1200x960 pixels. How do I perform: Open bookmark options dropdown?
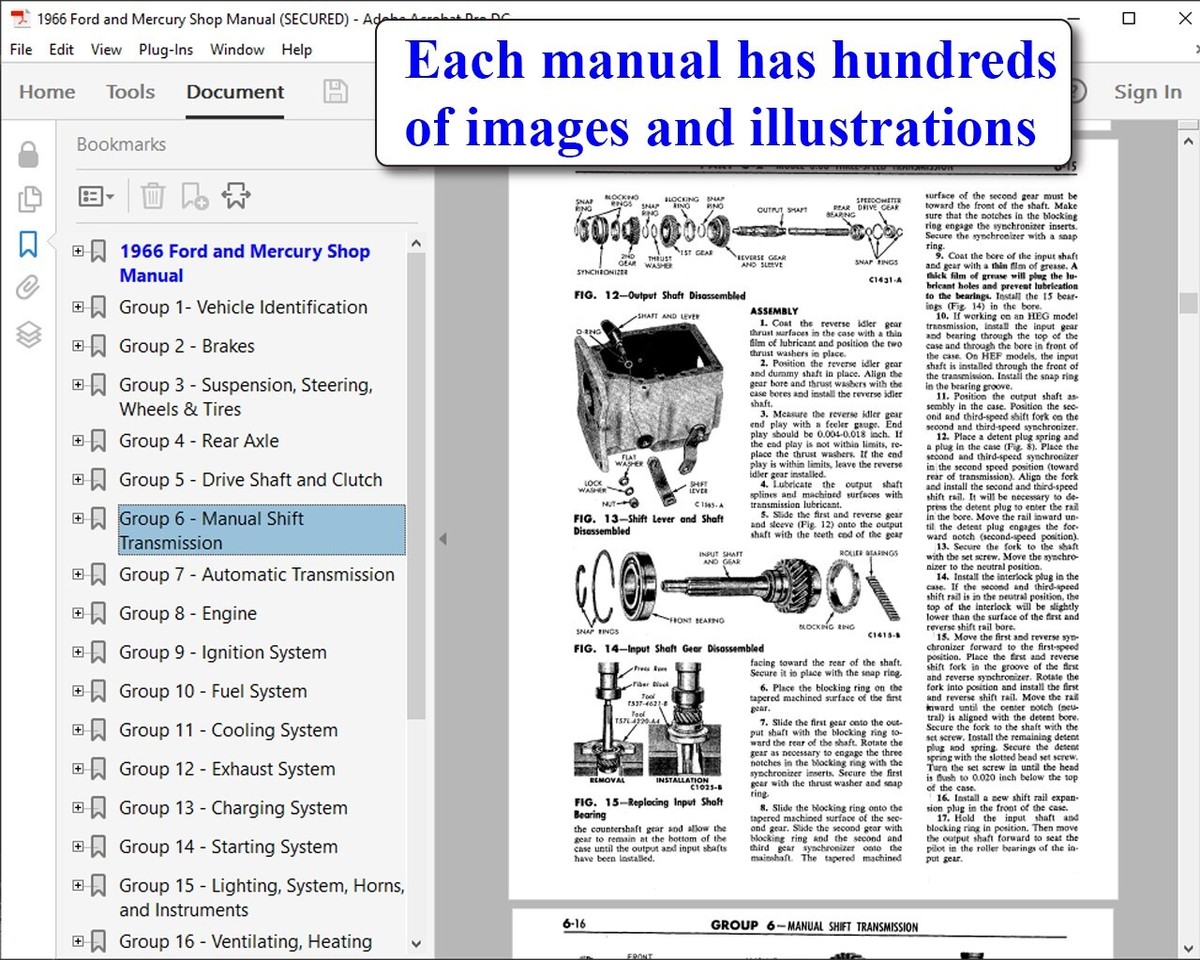(x=97, y=196)
